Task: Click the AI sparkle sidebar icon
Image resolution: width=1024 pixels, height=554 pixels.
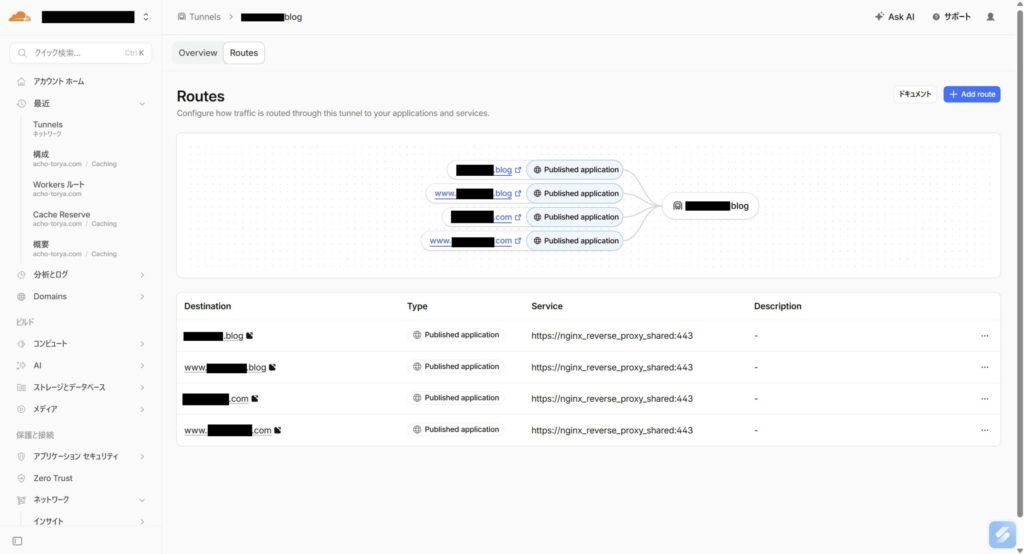Action: [21, 366]
